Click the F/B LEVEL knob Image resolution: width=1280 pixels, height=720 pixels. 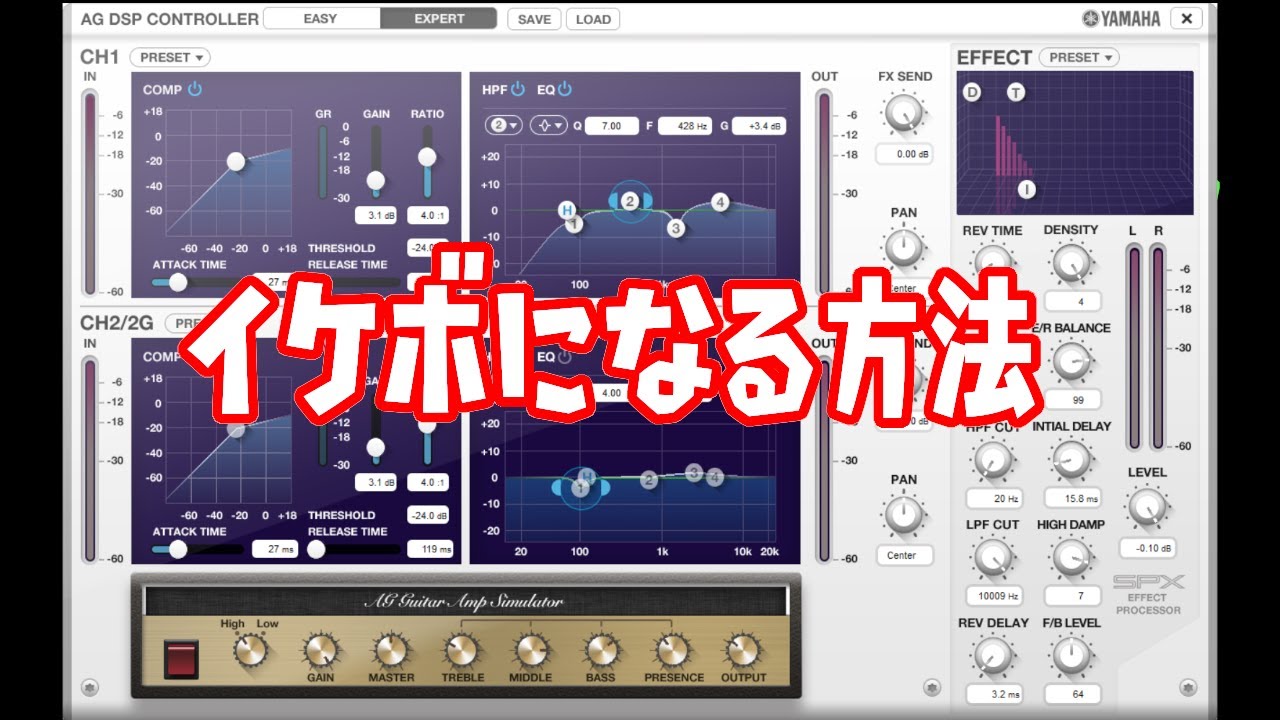pyautogui.click(x=1071, y=655)
